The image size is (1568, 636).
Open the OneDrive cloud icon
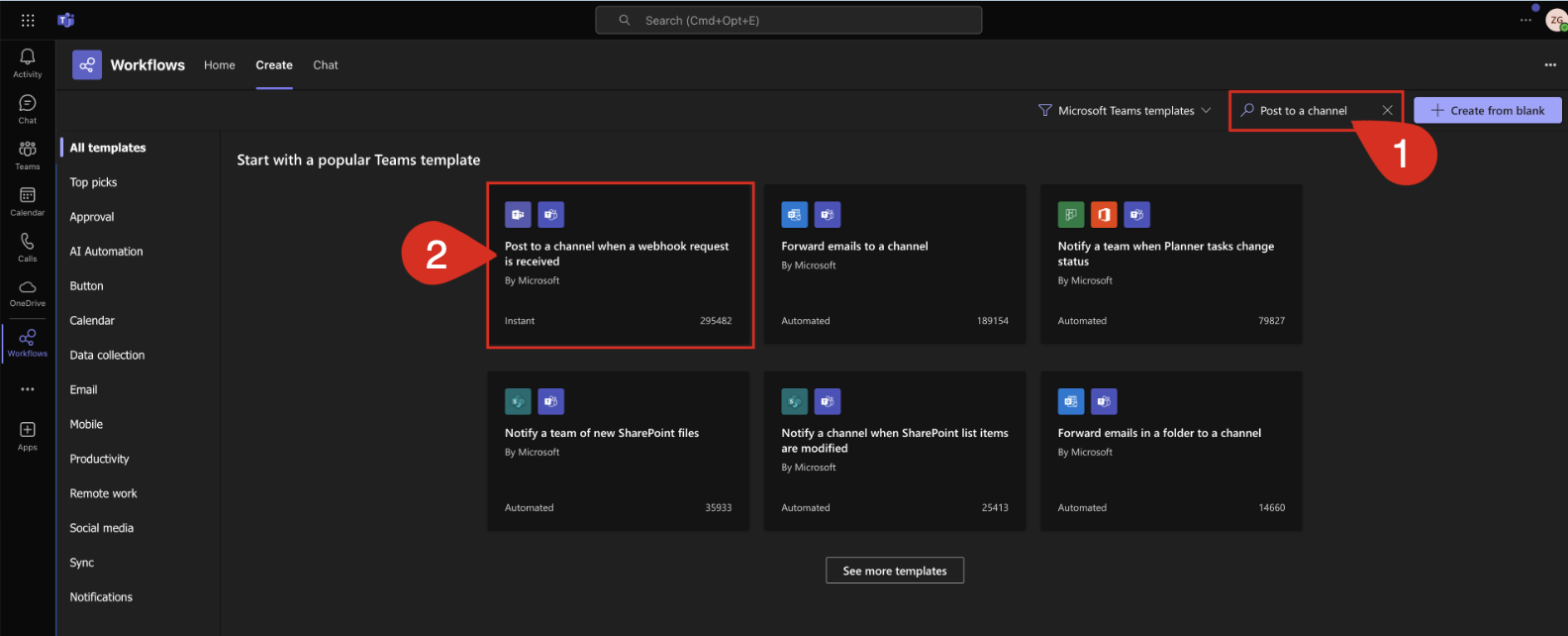(x=28, y=291)
